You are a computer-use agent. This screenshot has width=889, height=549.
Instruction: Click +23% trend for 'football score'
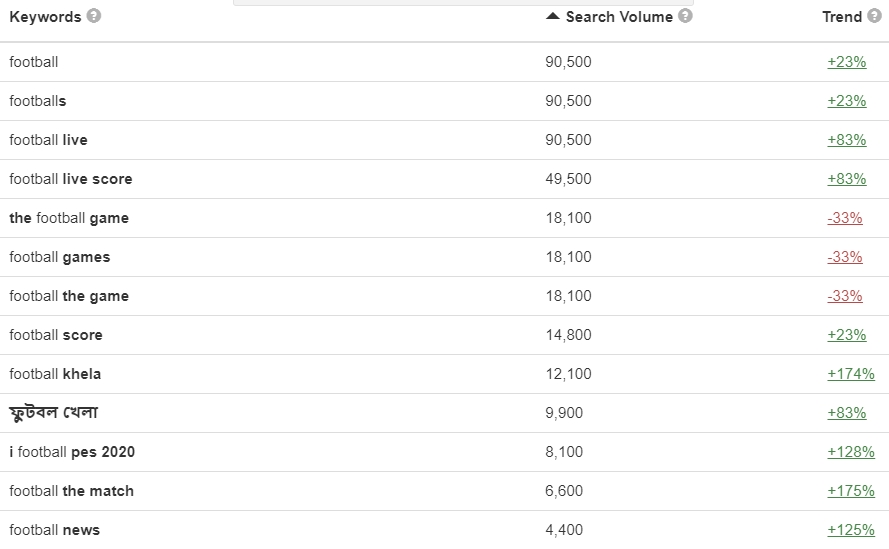coord(846,335)
